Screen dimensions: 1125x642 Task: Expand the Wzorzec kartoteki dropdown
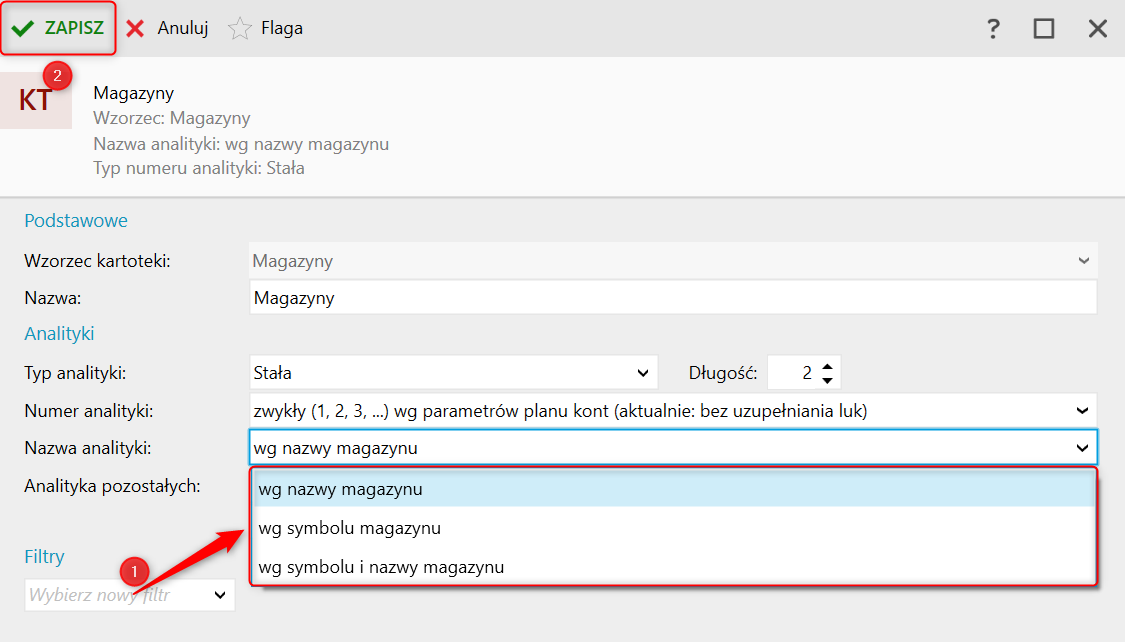coord(1083,261)
